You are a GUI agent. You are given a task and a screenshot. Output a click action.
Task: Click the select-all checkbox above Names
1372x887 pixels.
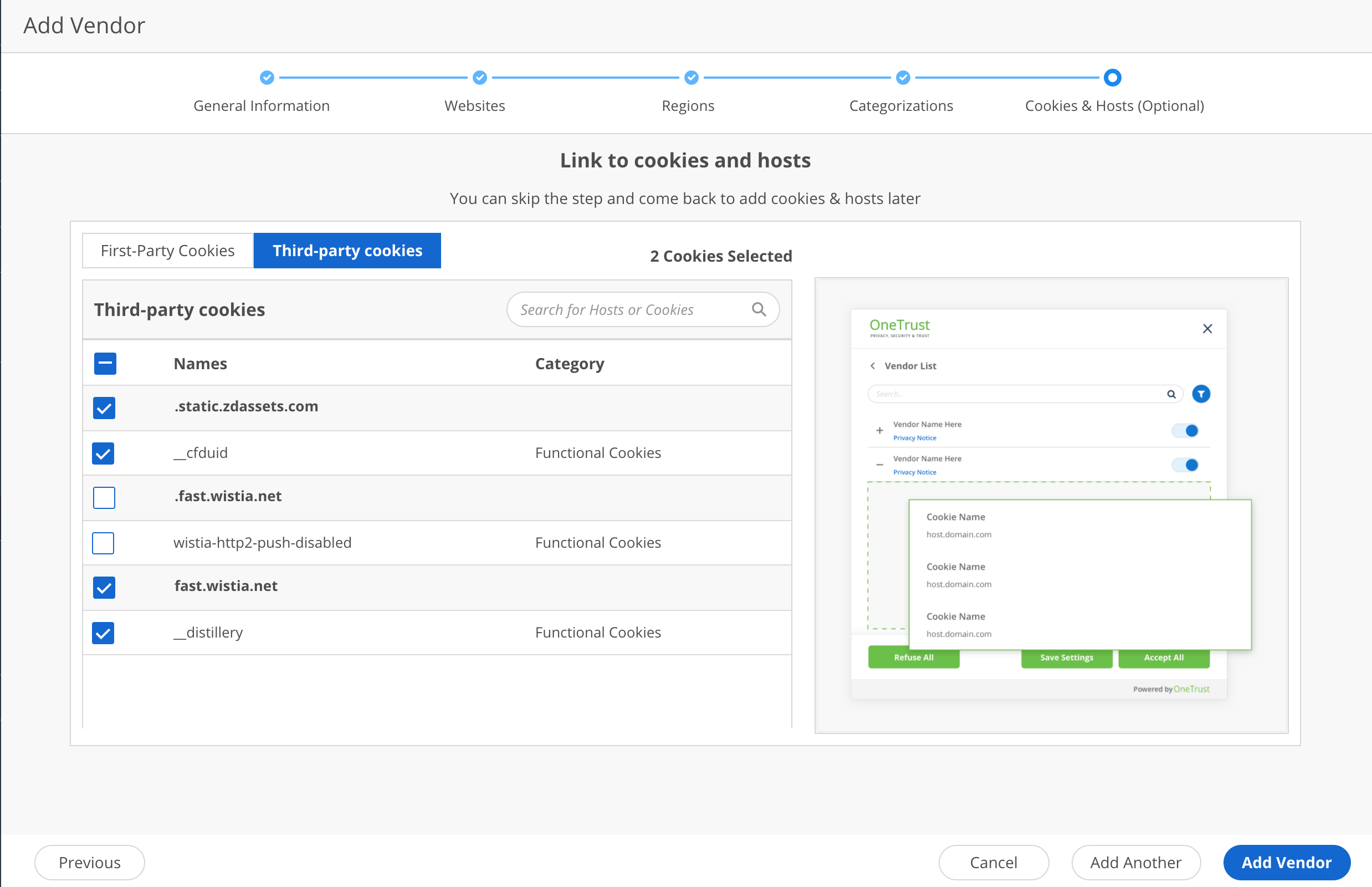point(105,364)
